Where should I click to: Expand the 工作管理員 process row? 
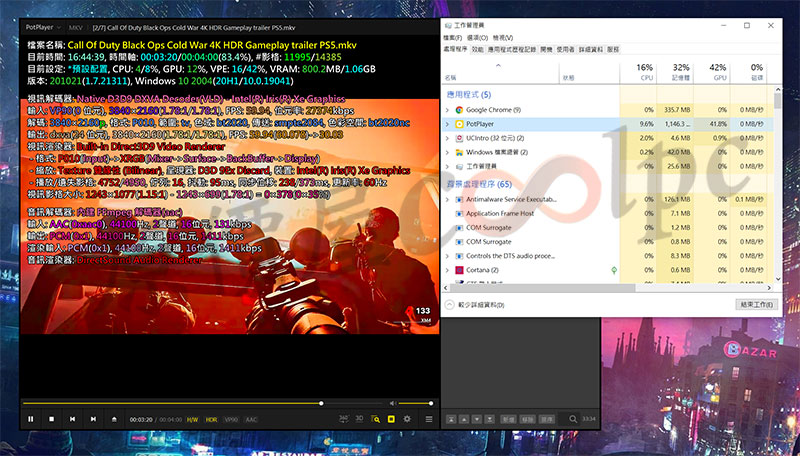pos(447,166)
